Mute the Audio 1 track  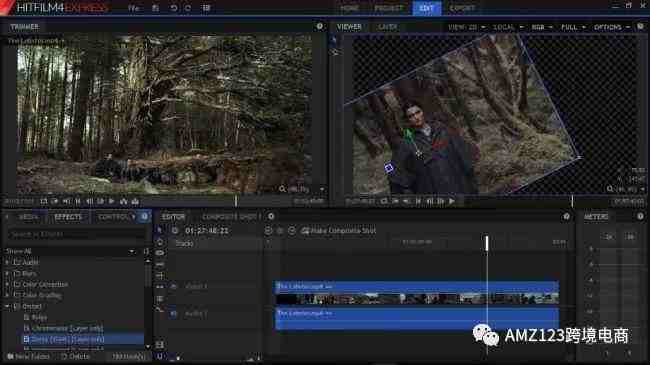pos(174,314)
